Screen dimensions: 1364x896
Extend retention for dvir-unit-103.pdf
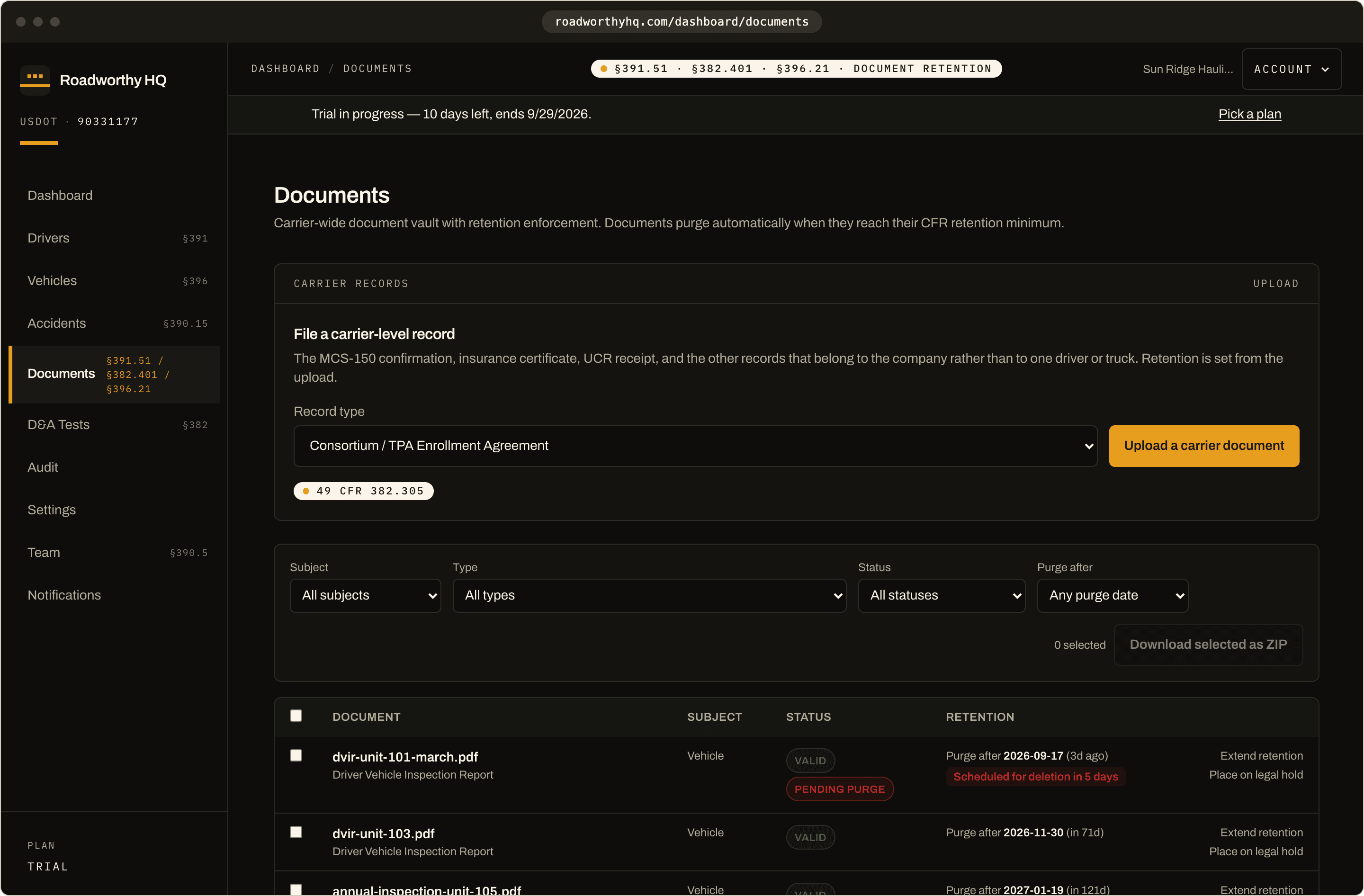(1261, 833)
